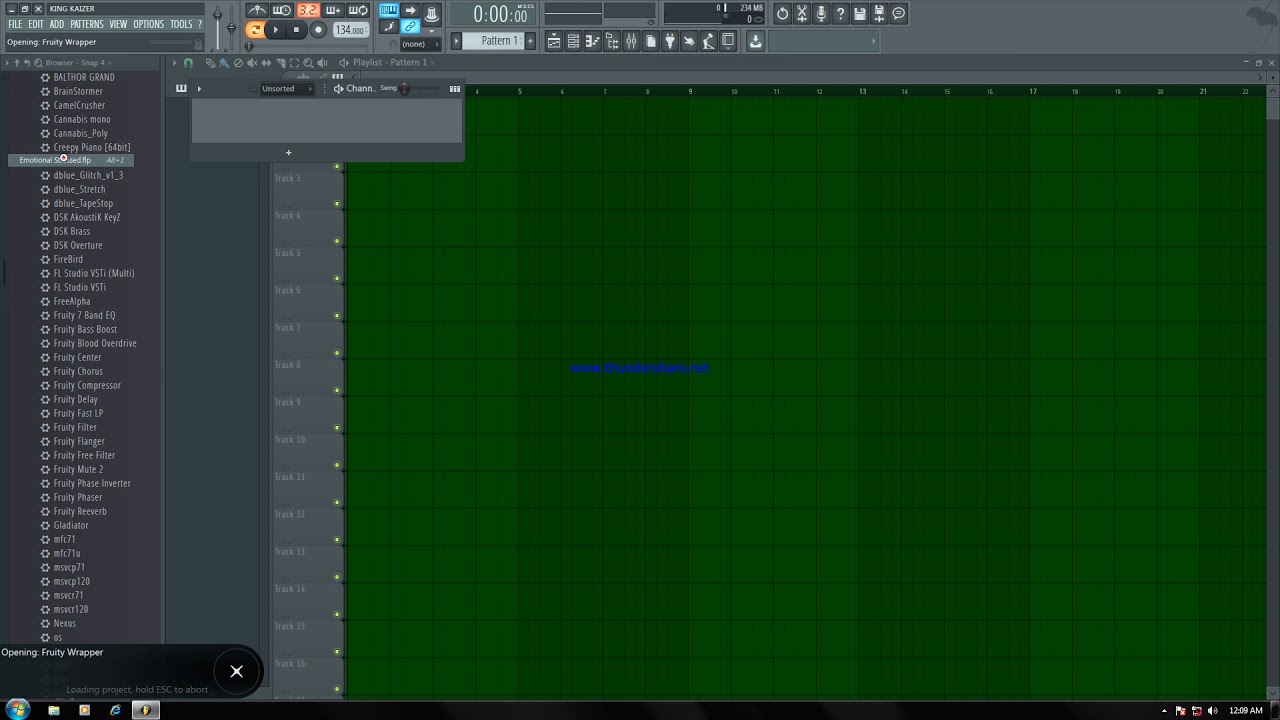This screenshot has width=1280, height=720.
Task: Open the help question mark icon
Action: pyautogui.click(x=840, y=13)
